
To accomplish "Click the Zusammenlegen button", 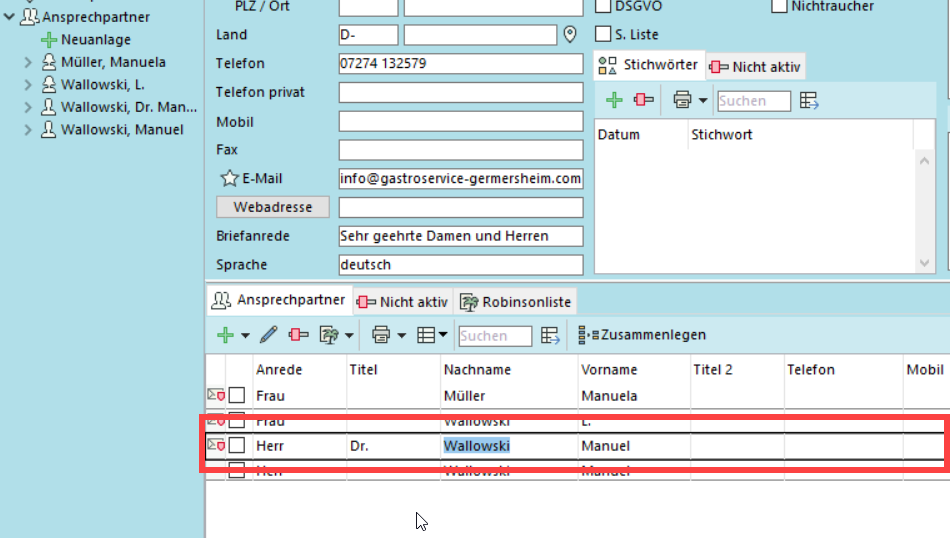I will click(642, 335).
